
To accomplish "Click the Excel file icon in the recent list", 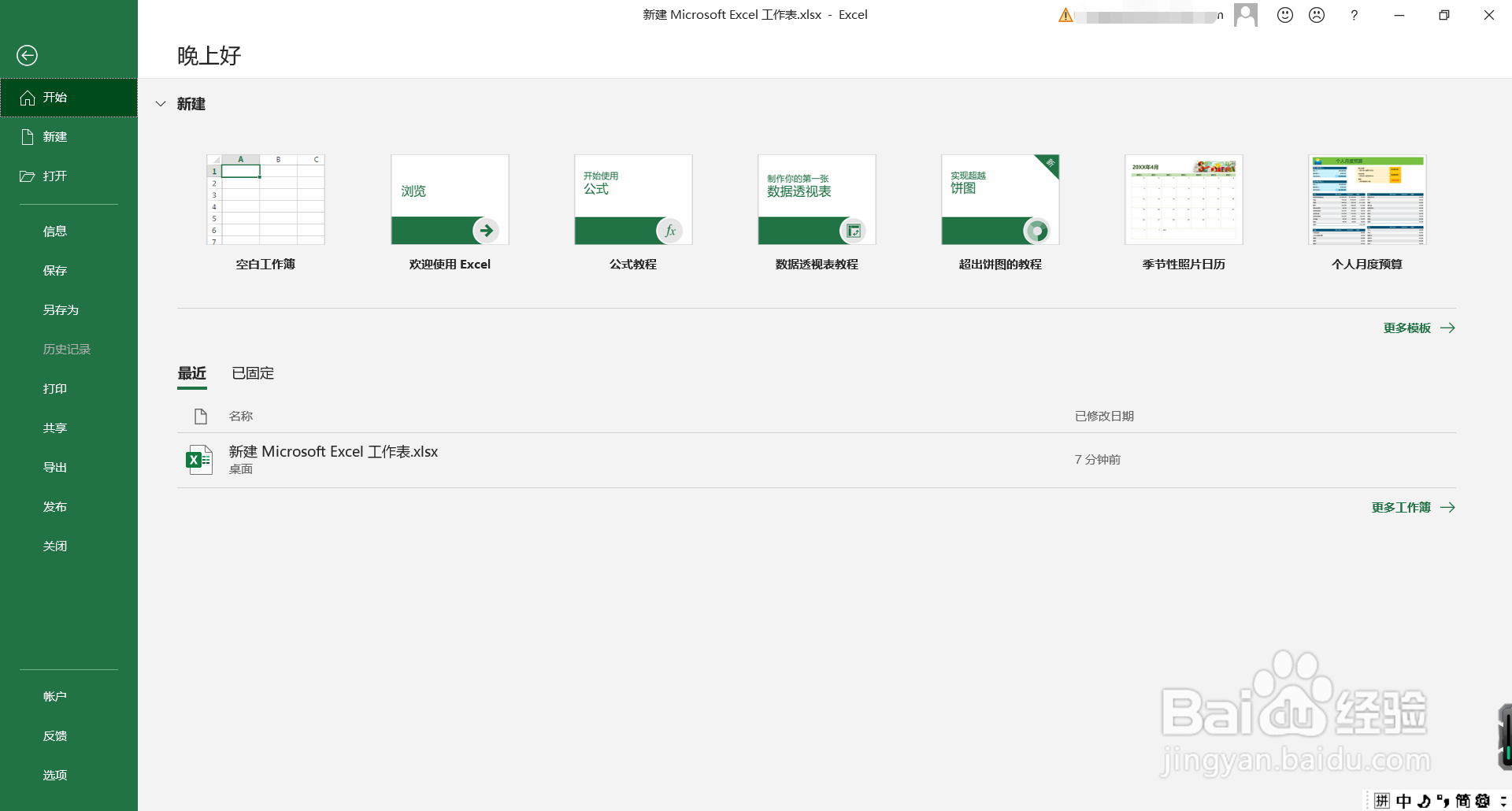I will click(x=198, y=460).
